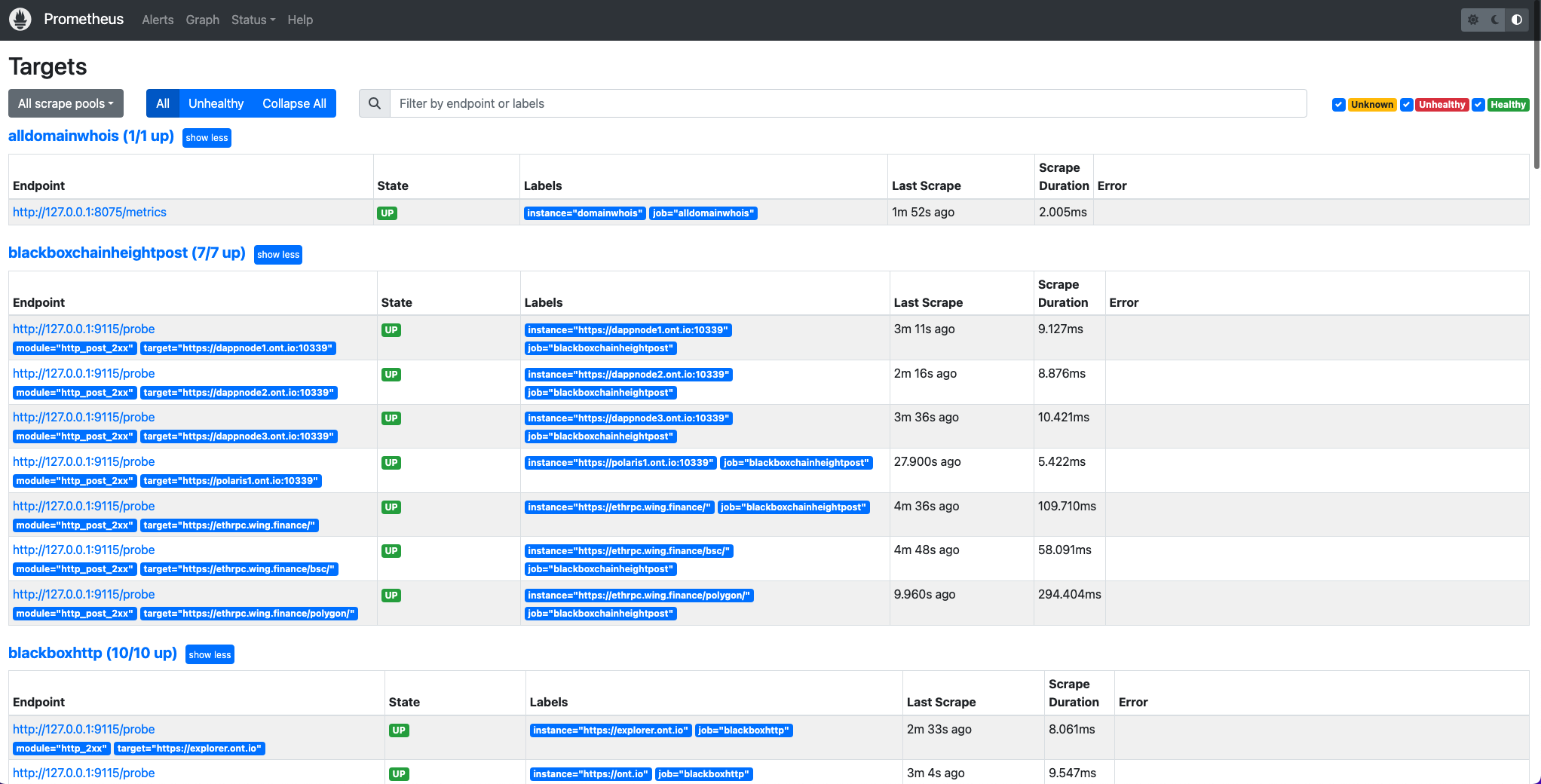Go to the Alerts page

click(x=158, y=20)
